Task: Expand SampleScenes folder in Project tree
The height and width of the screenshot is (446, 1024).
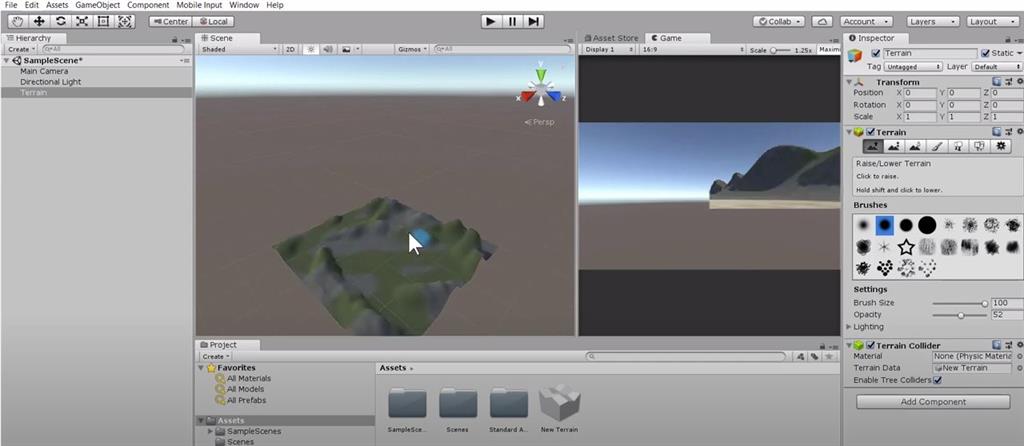Action: 210,432
